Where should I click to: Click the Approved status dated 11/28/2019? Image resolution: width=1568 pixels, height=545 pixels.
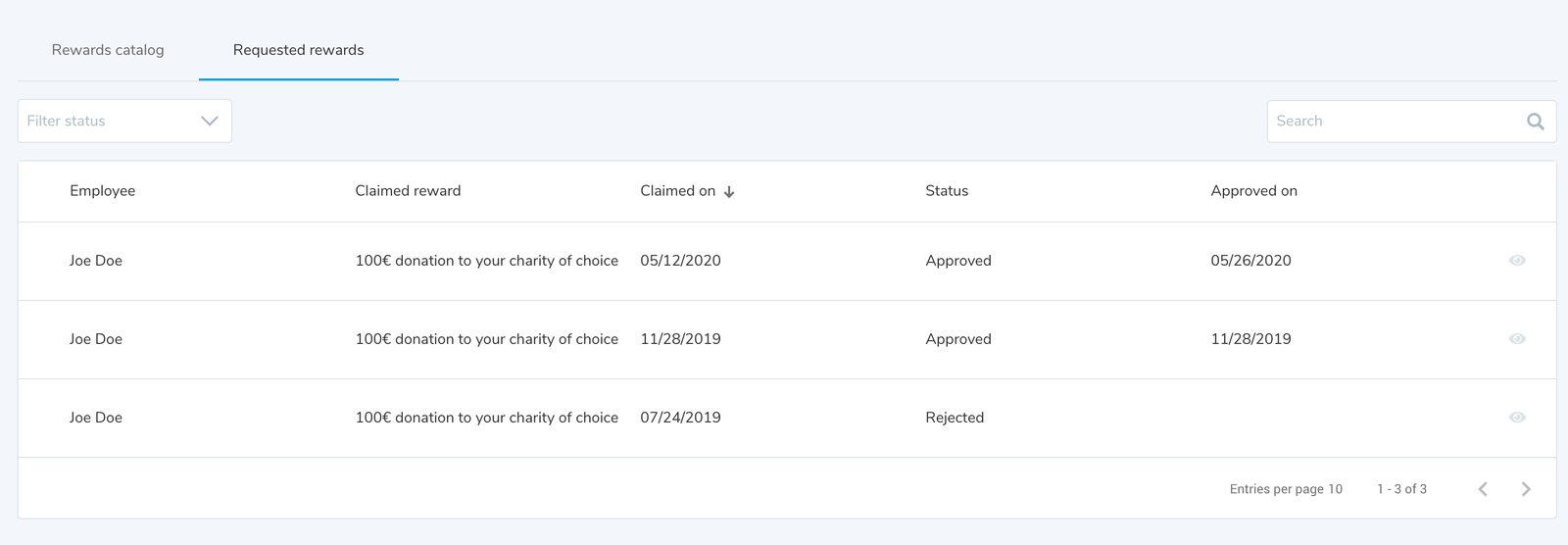coord(957,339)
